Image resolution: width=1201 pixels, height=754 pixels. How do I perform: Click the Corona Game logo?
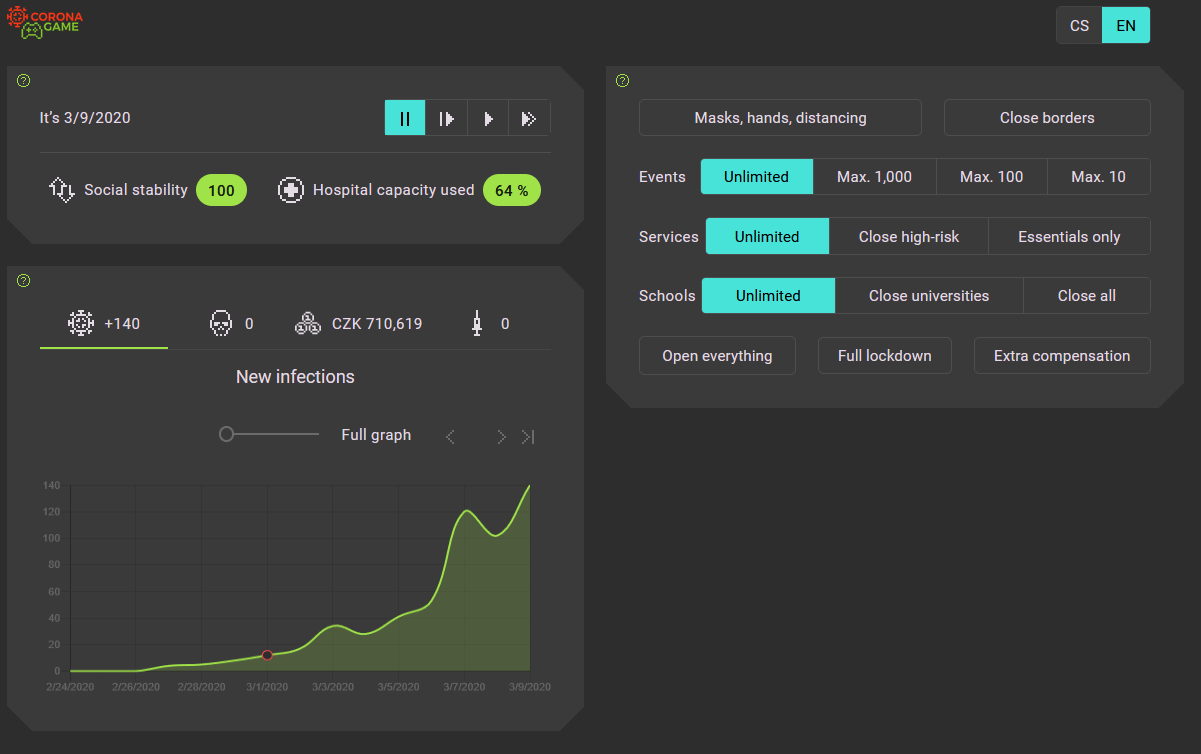pyautogui.click(x=44, y=23)
